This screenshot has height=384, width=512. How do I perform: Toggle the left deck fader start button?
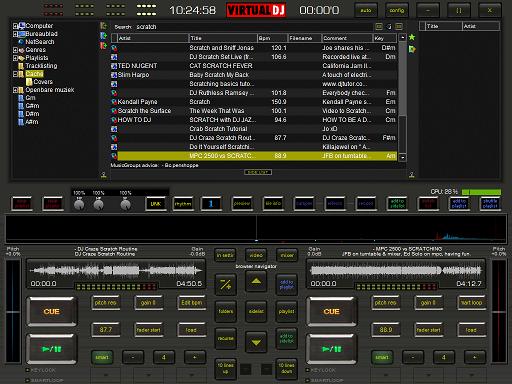pos(148,330)
